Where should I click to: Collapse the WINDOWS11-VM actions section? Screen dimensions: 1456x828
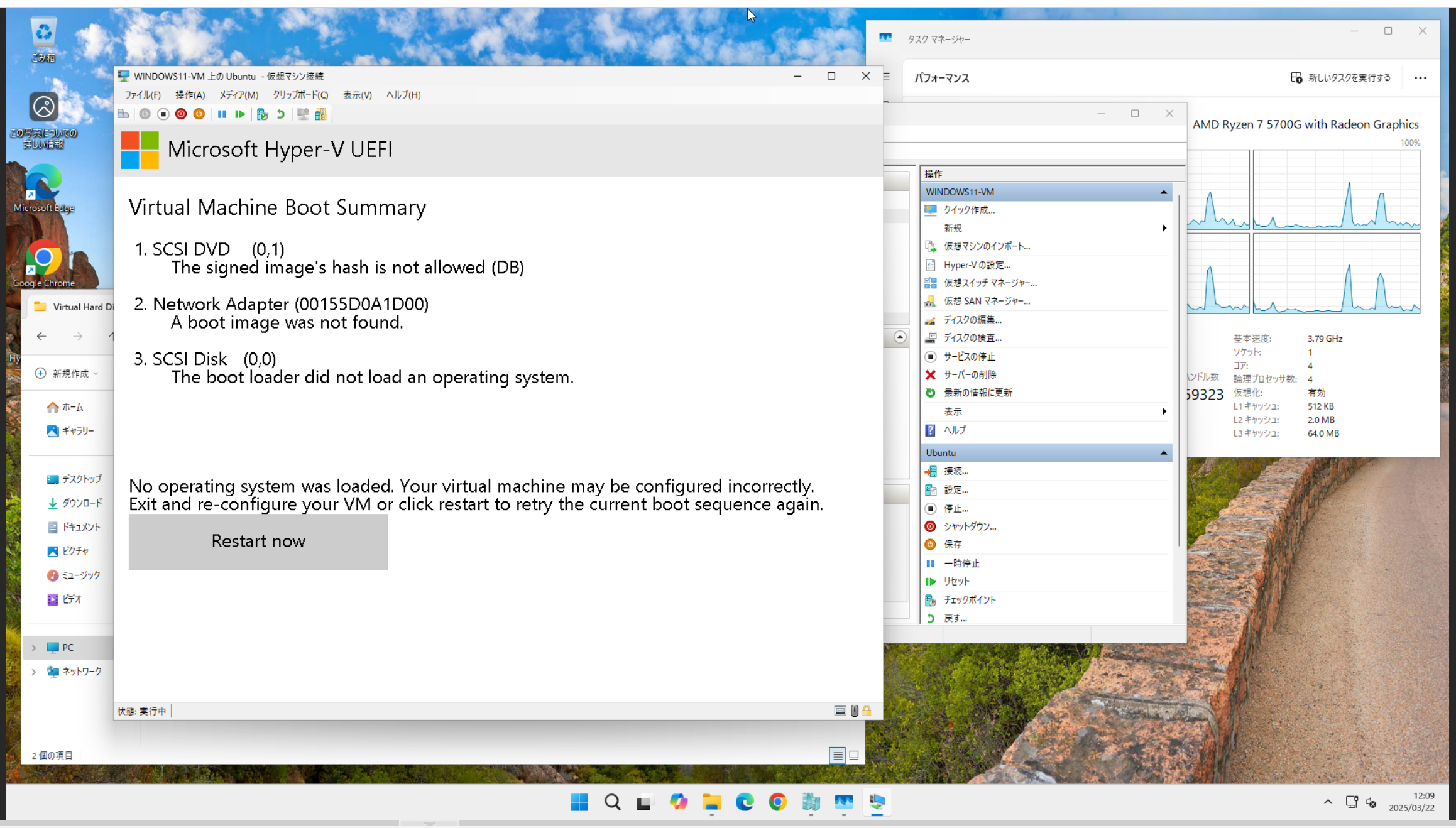coord(1163,192)
